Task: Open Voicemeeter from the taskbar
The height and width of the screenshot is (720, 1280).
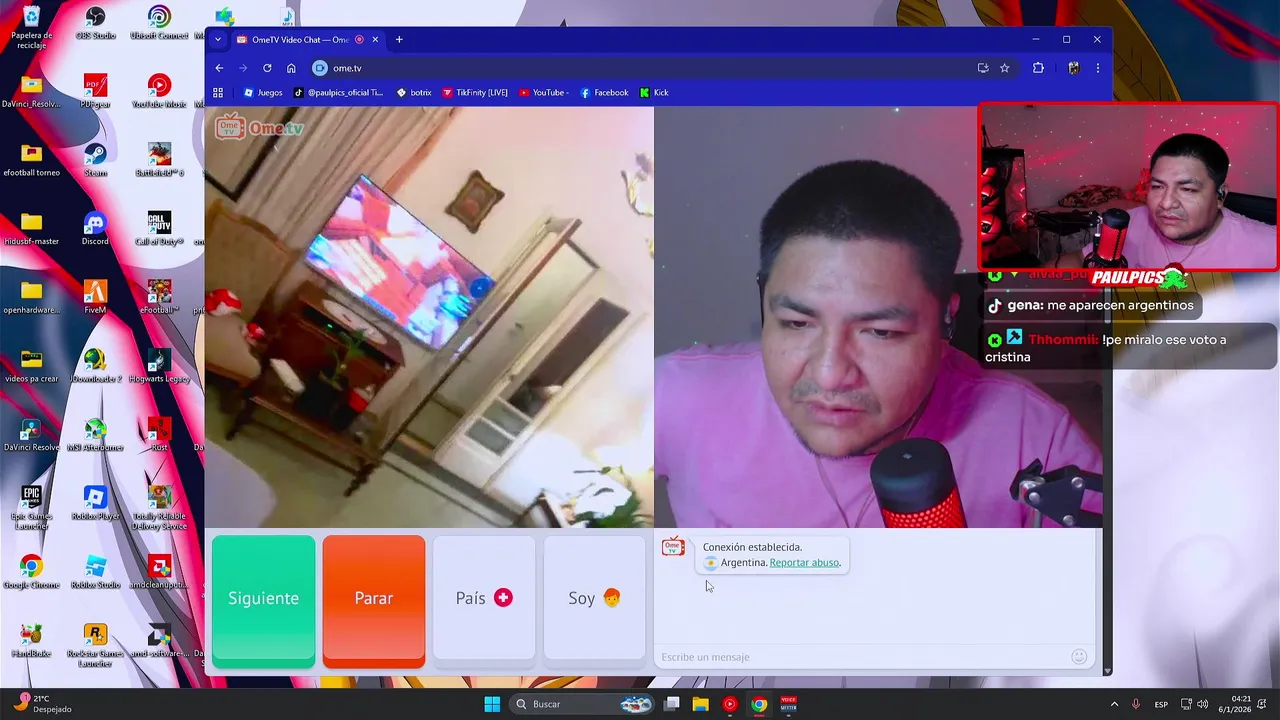Action: 788,704
